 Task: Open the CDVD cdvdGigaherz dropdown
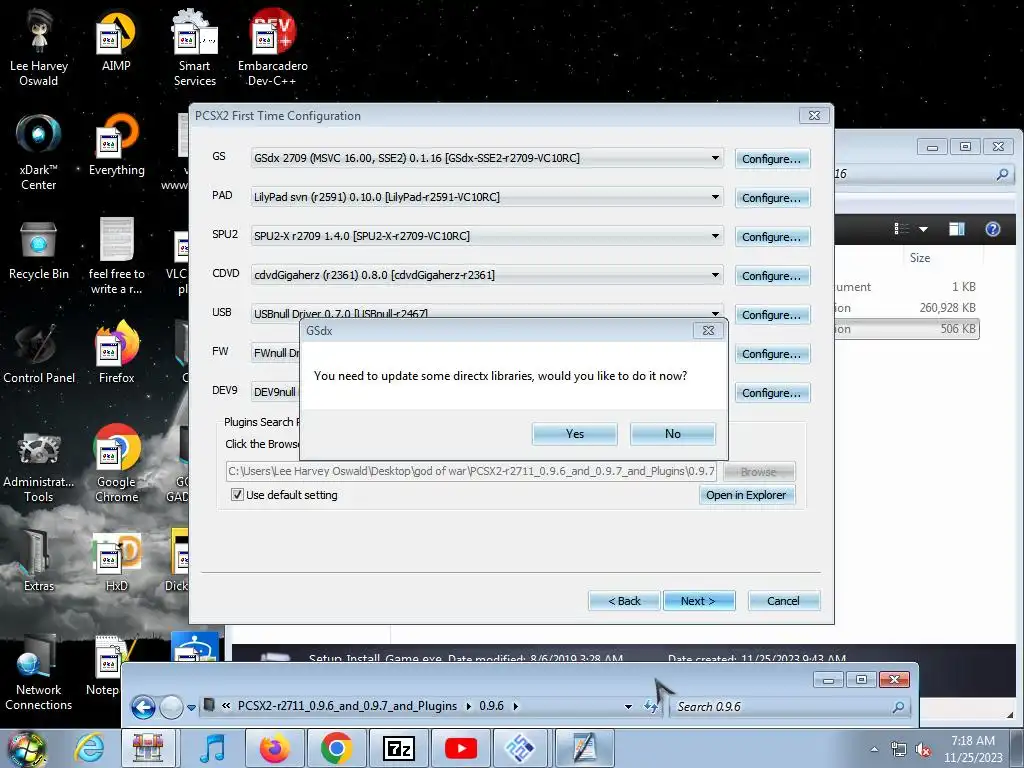tap(715, 275)
